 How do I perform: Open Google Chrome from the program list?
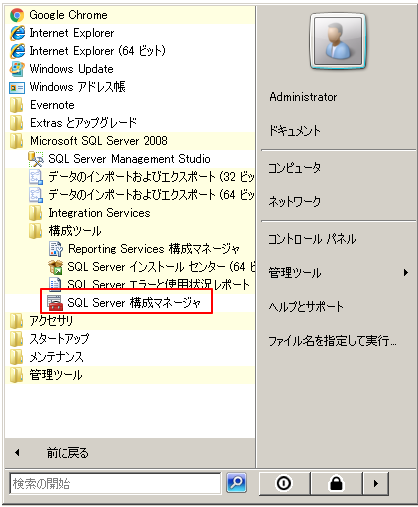pyautogui.click(x=130, y=15)
